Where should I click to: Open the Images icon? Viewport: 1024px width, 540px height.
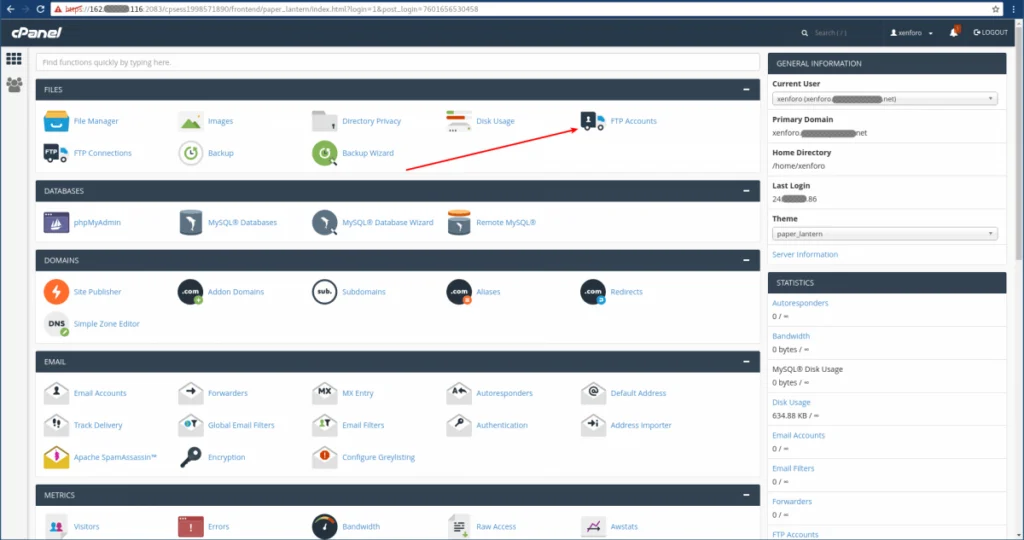pos(191,121)
